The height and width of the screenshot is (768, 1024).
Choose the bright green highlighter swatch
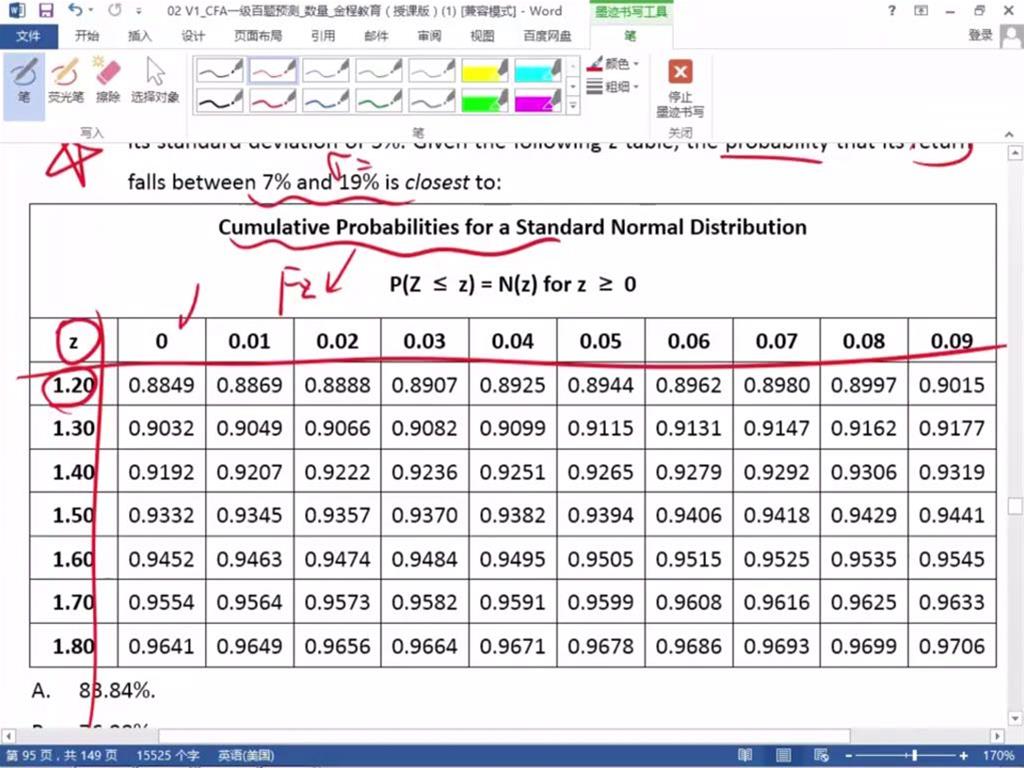tap(485, 101)
